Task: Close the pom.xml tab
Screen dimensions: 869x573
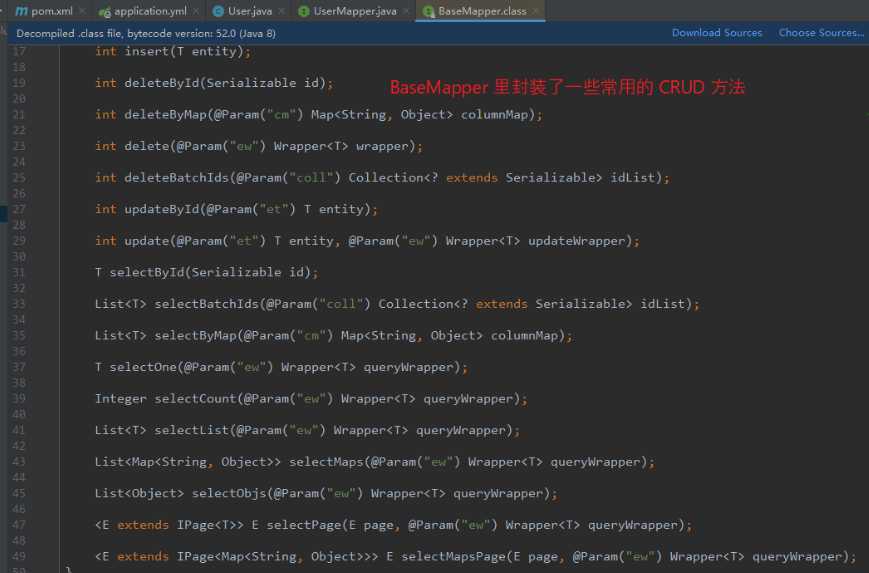Action: (x=82, y=11)
